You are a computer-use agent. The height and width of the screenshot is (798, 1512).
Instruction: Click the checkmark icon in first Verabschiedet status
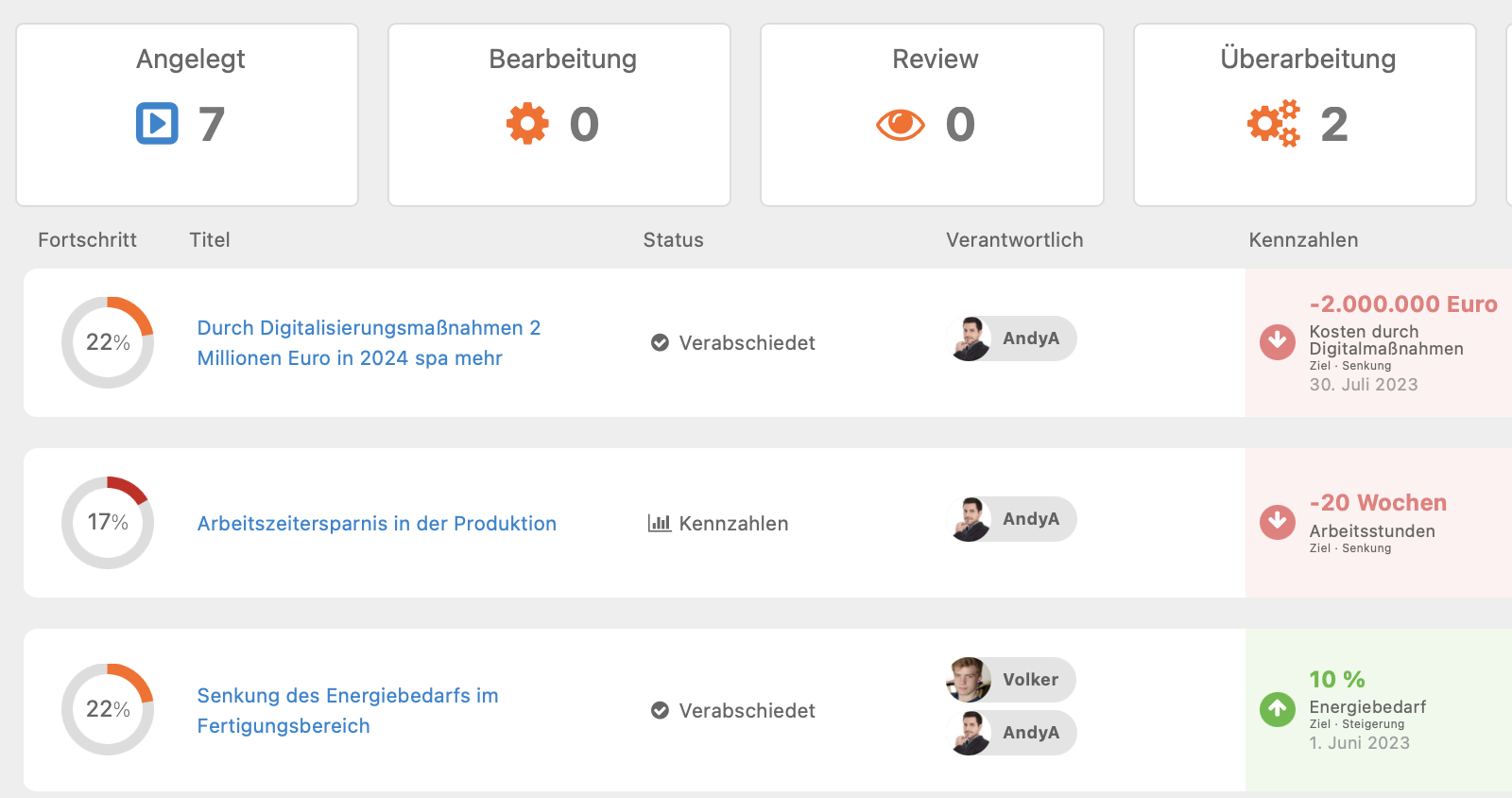click(661, 342)
